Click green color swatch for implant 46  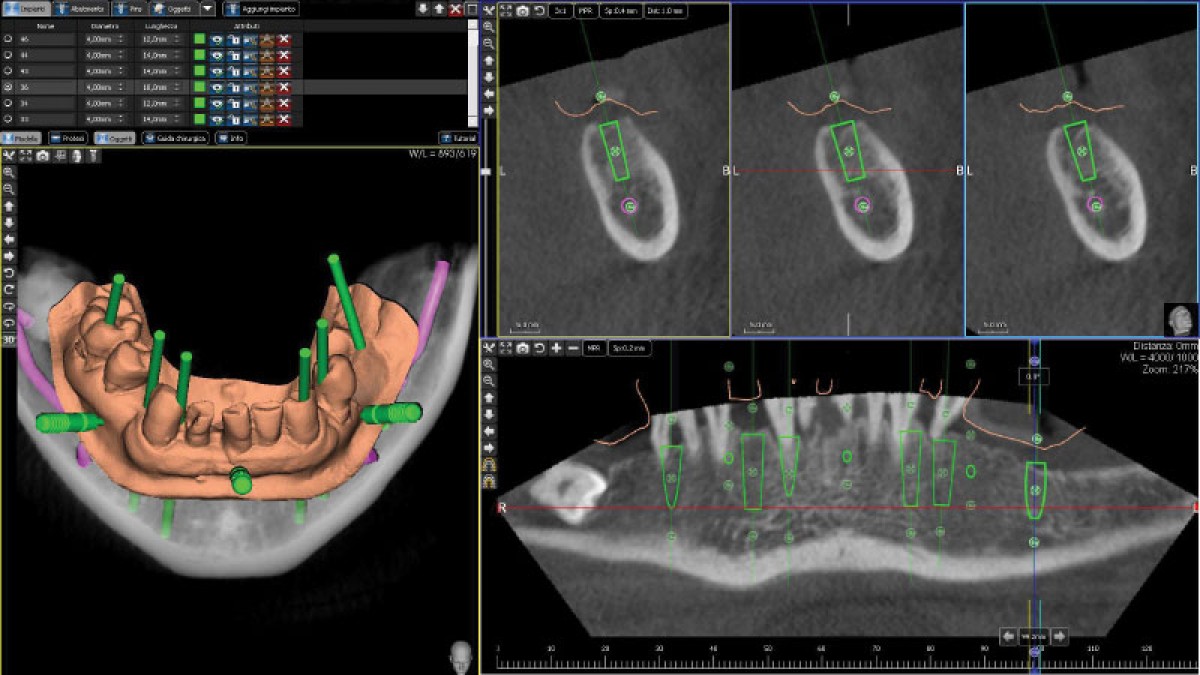tap(200, 39)
